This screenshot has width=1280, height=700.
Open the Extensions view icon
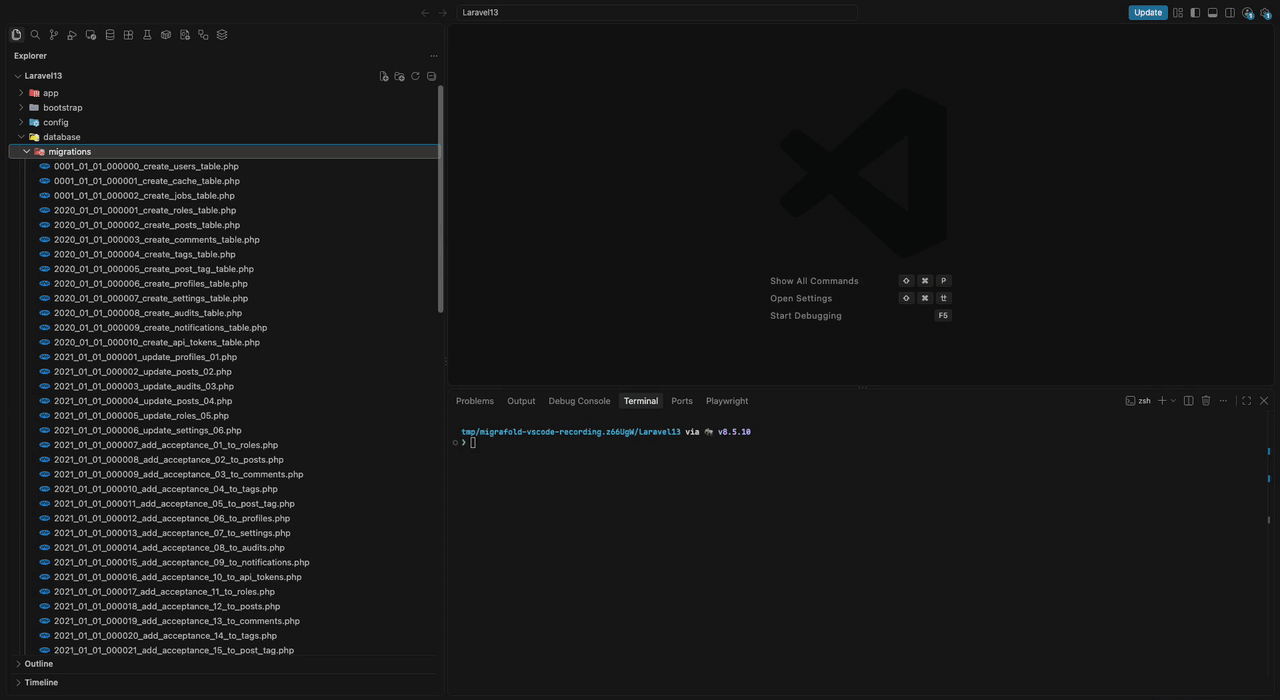(128, 34)
